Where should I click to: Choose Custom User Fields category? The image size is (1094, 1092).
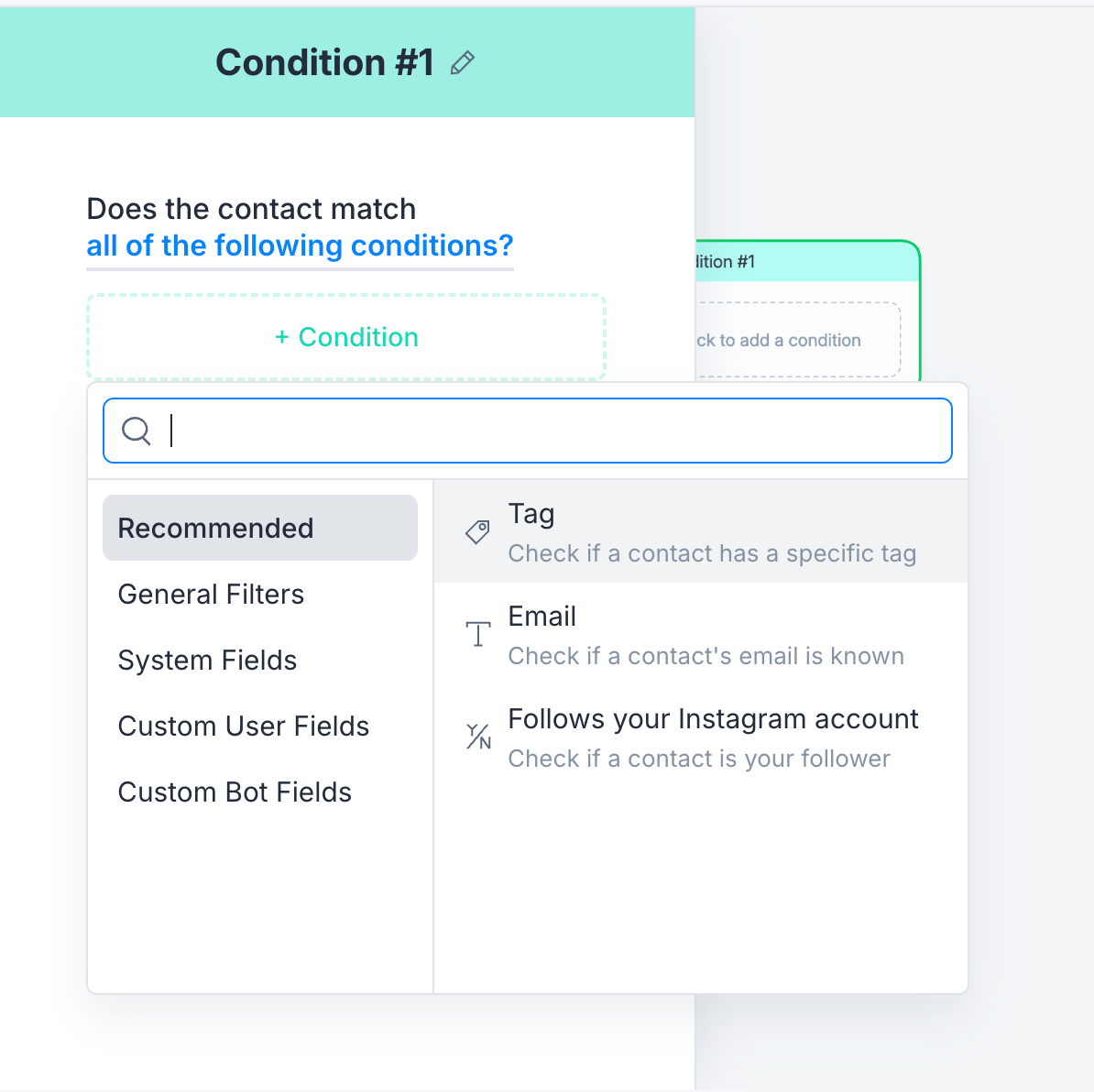[244, 726]
